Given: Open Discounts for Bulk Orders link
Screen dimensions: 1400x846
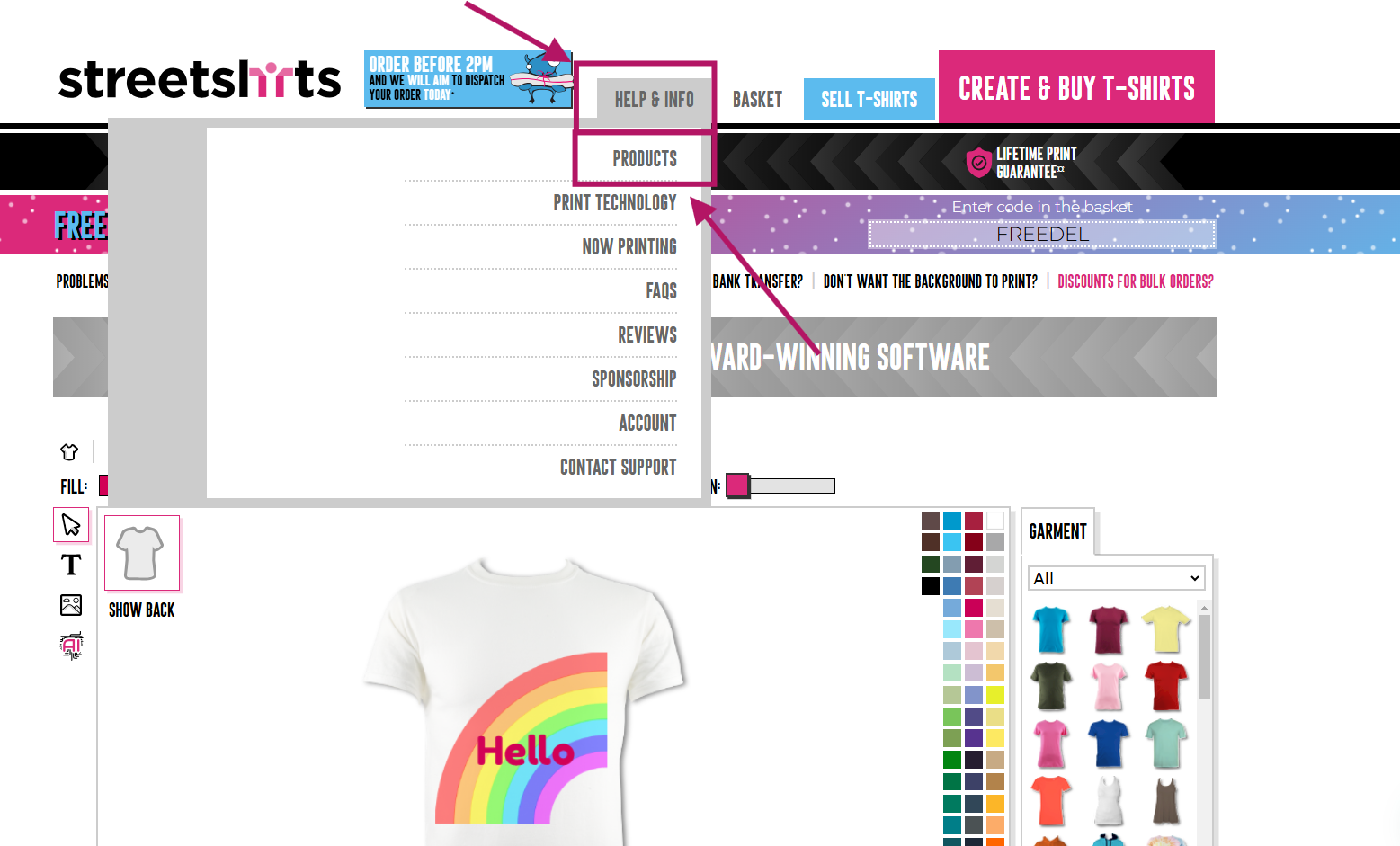Looking at the screenshot, I should click(x=1135, y=281).
